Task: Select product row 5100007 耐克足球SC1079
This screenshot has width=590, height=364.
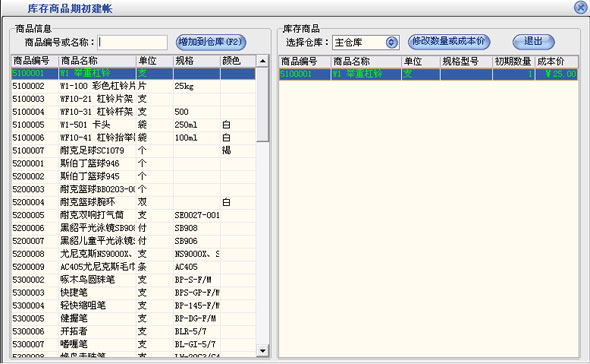Action: (134, 151)
